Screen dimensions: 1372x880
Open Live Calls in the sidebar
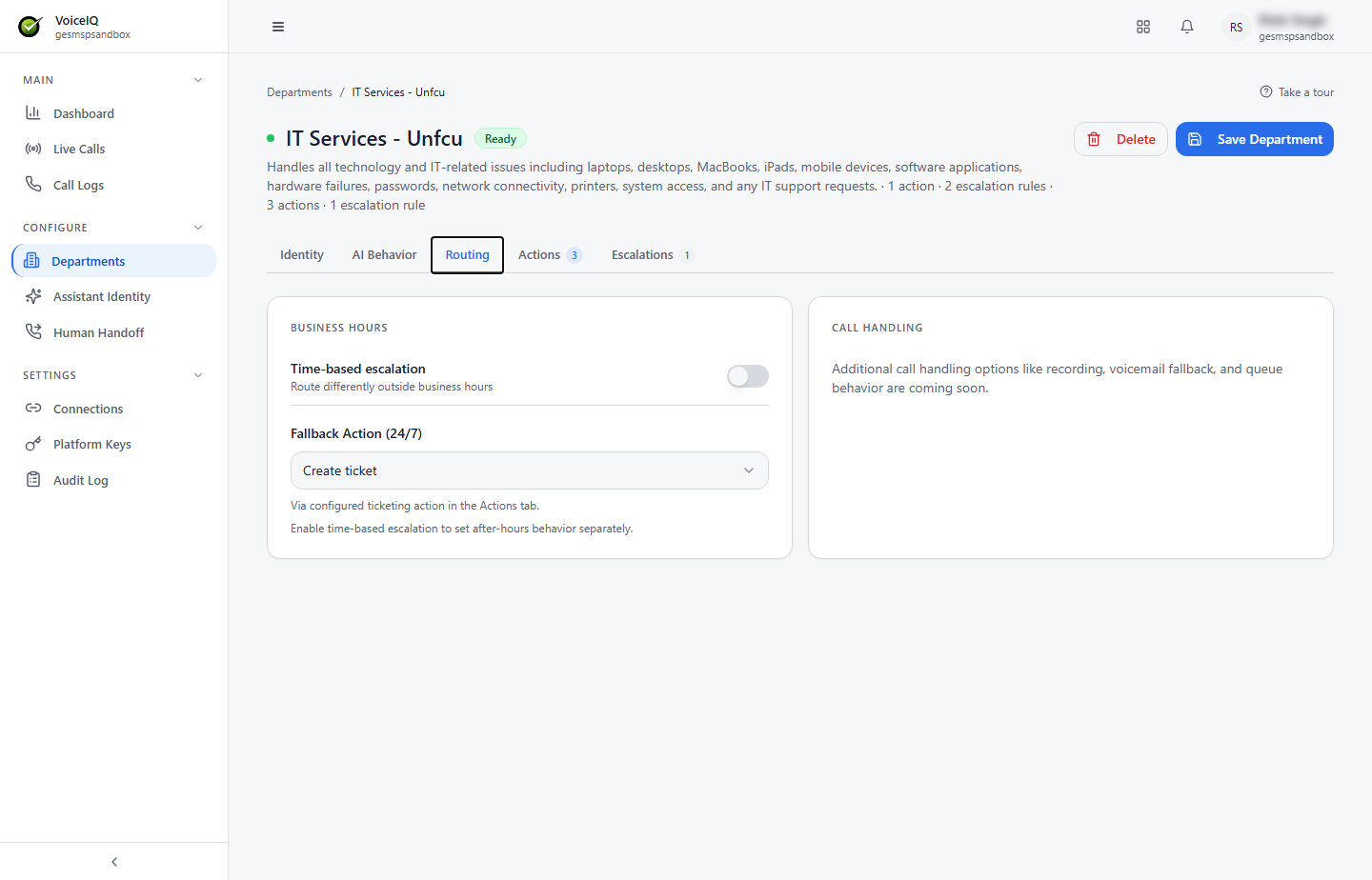(114, 149)
